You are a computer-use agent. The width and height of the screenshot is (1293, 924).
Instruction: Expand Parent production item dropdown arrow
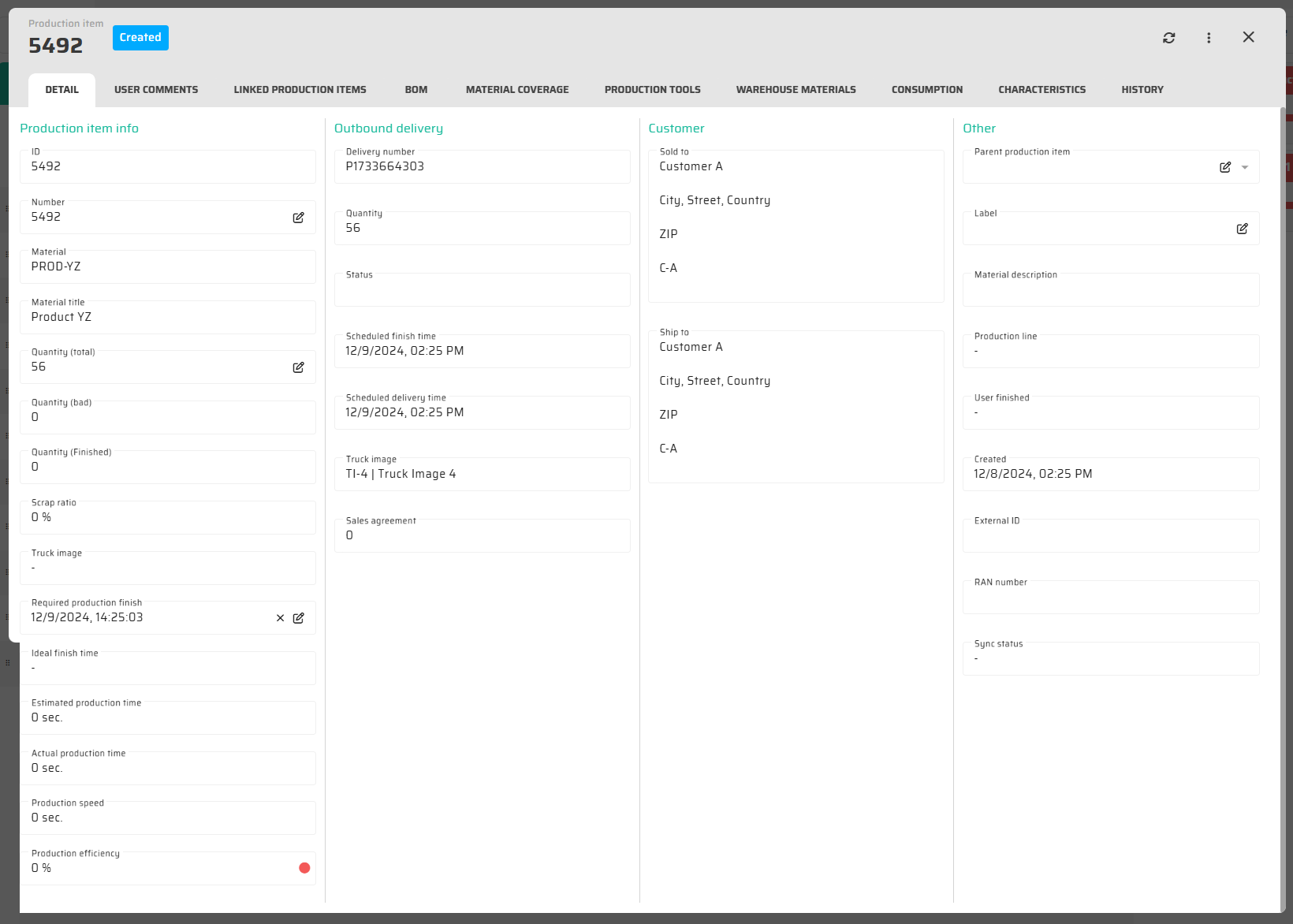(1245, 167)
